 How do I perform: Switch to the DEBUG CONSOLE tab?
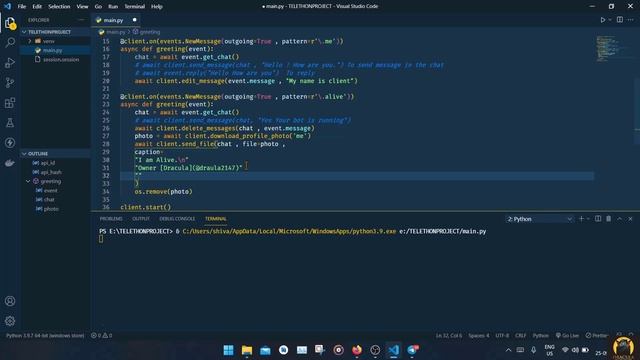coord(177,219)
